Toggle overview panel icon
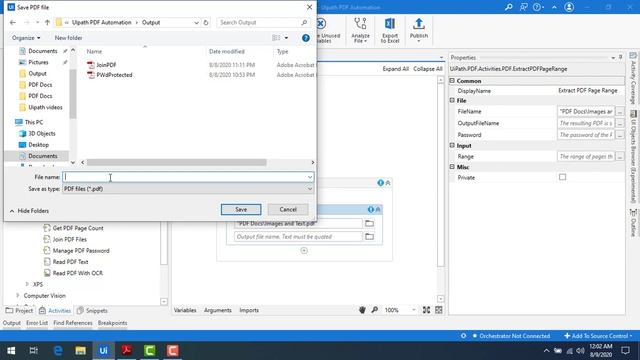 coord(439,310)
